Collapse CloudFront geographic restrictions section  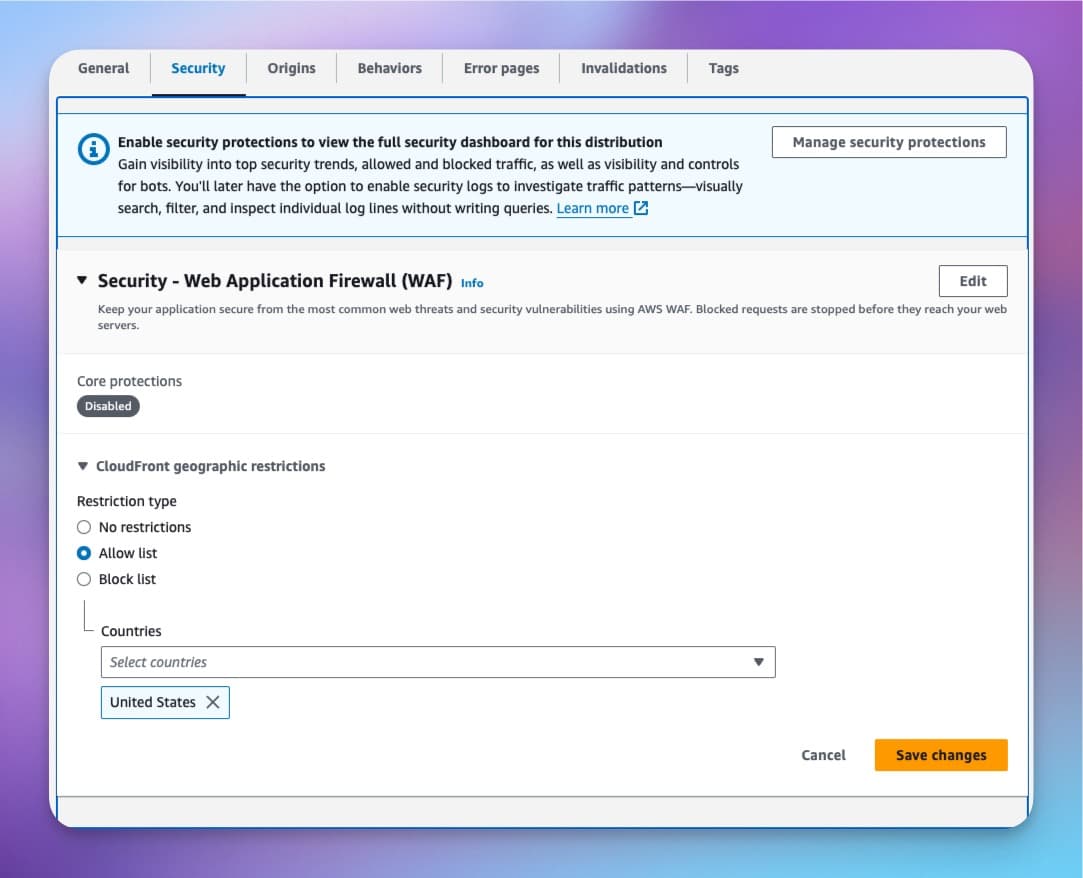tap(83, 466)
